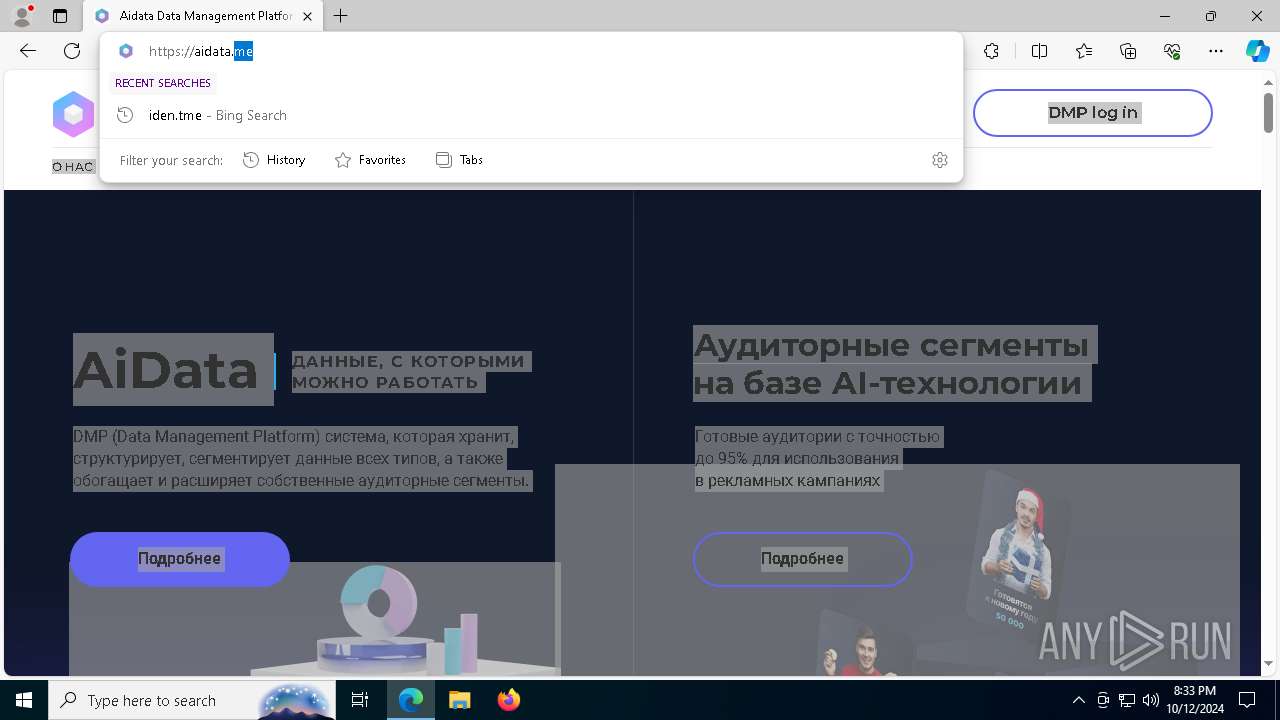
Task: Click the outlined Подробнее button for audience segments
Action: coord(803,559)
